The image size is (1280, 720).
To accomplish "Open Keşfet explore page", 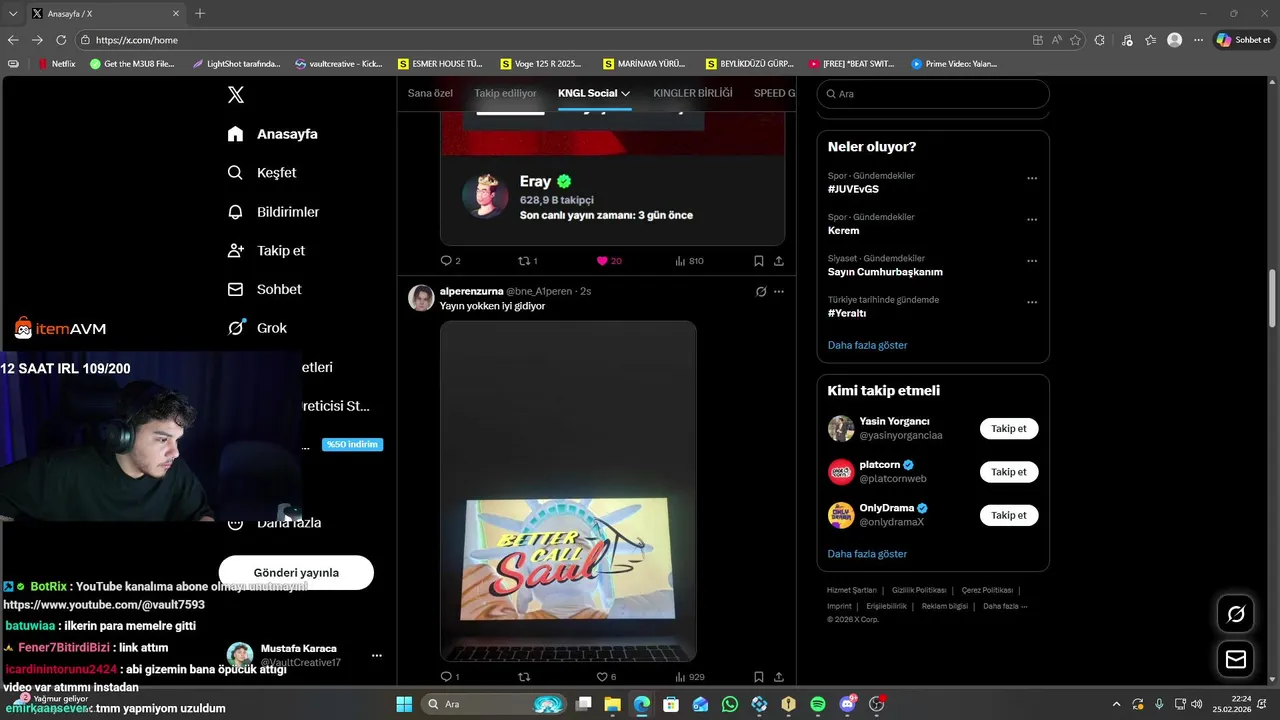I will 262,173.
